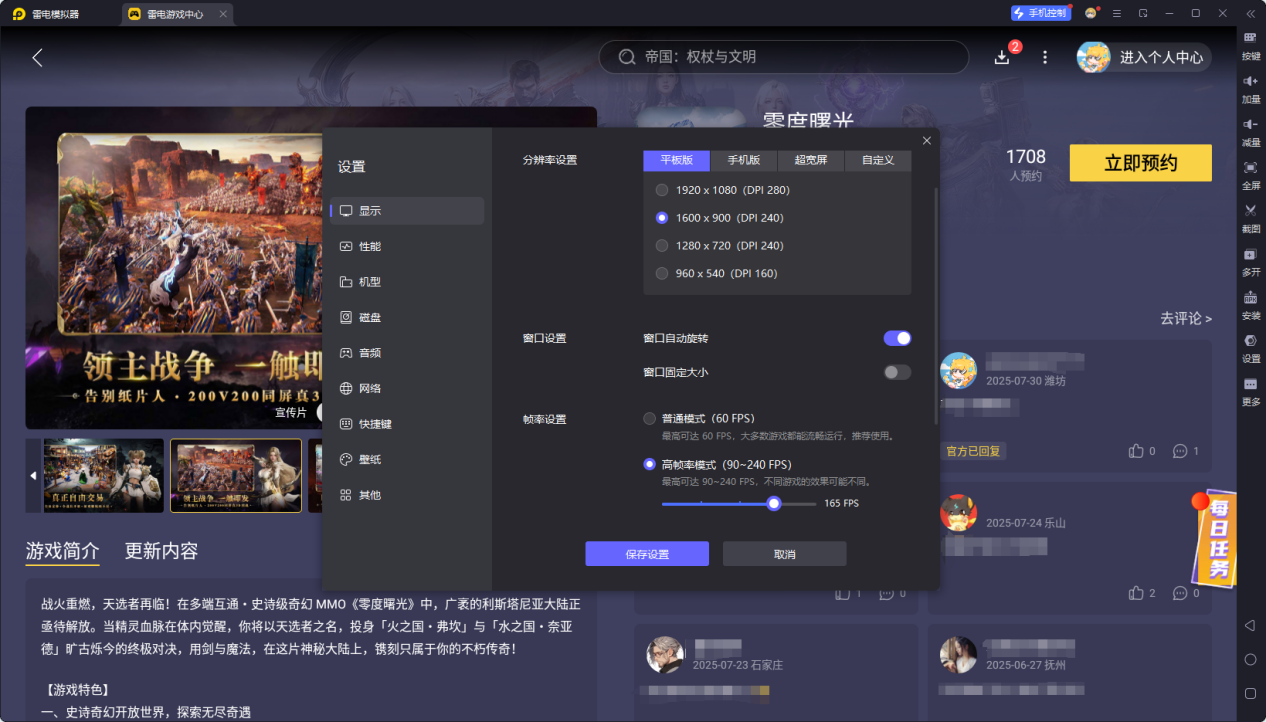Viewport: 1266px width, 722px height.
Task: Click the Android back triangle in sidebar
Action: click(x=1250, y=625)
